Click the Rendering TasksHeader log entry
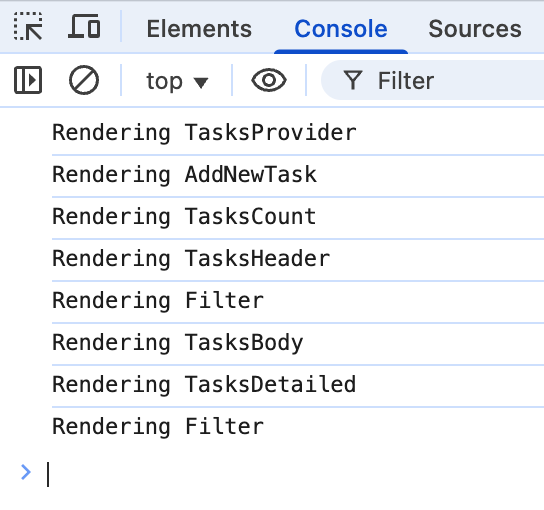The height and width of the screenshot is (510, 544). (x=191, y=259)
